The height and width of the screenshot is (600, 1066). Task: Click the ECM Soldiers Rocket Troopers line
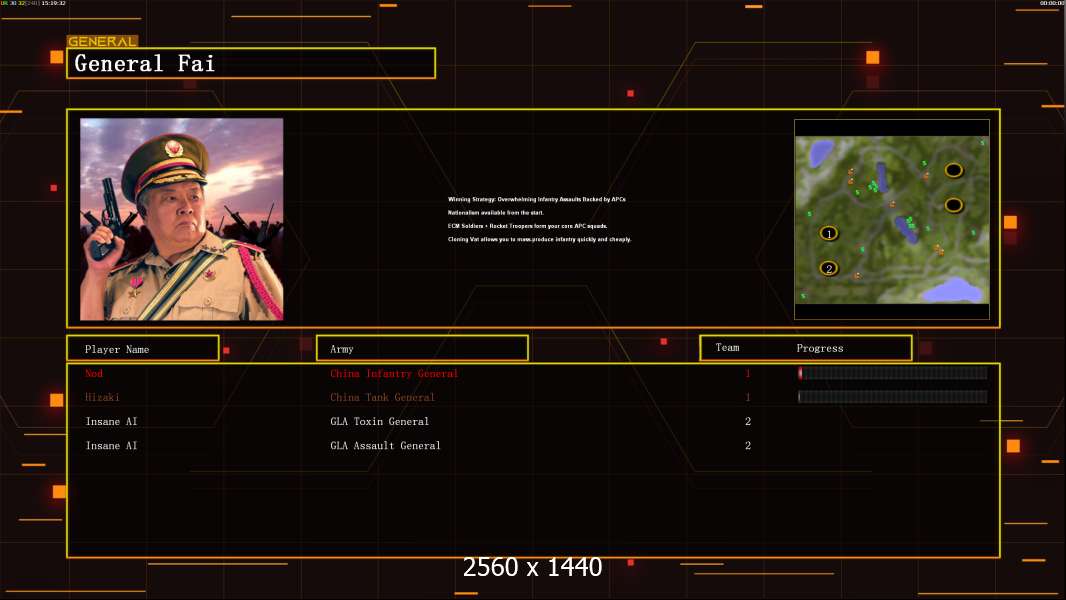click(x=527, y=226)
